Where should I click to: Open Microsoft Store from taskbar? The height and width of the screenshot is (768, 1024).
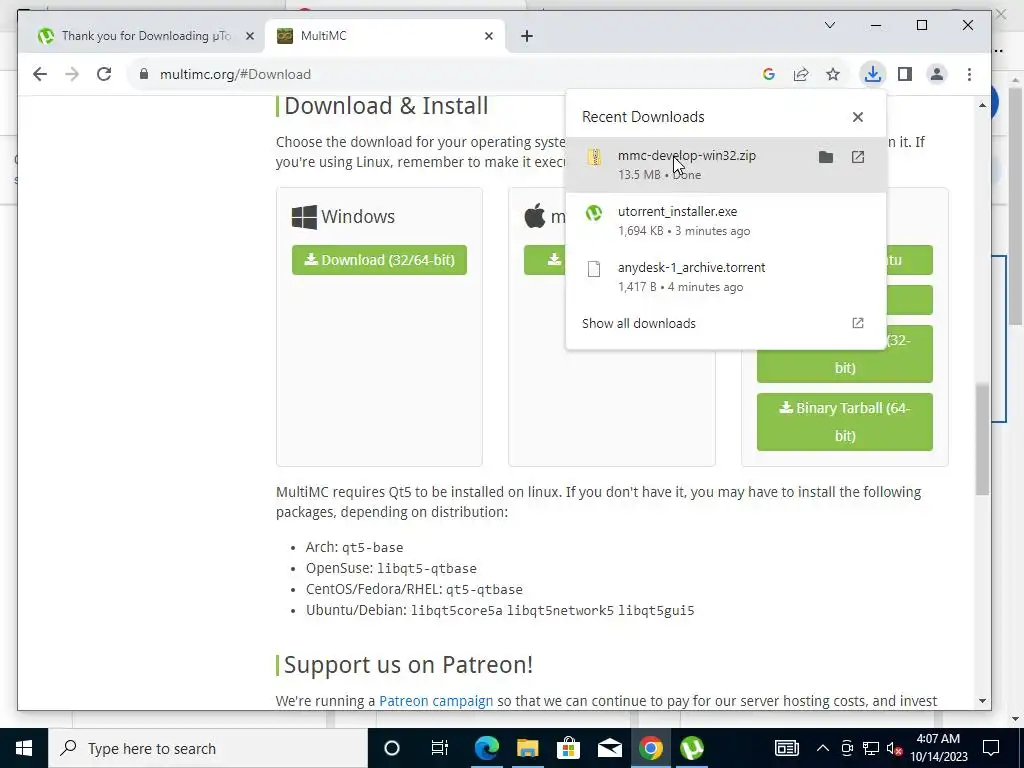click(x=569, y=748)
